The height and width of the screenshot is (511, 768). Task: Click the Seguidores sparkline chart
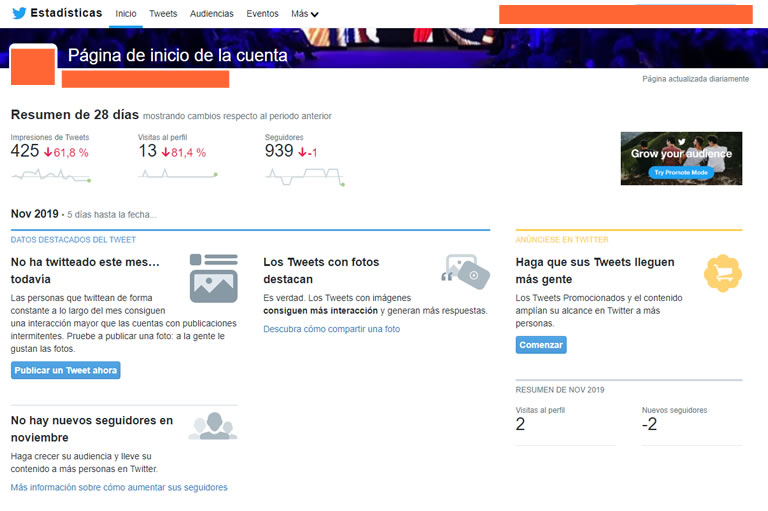pos(305,176)
